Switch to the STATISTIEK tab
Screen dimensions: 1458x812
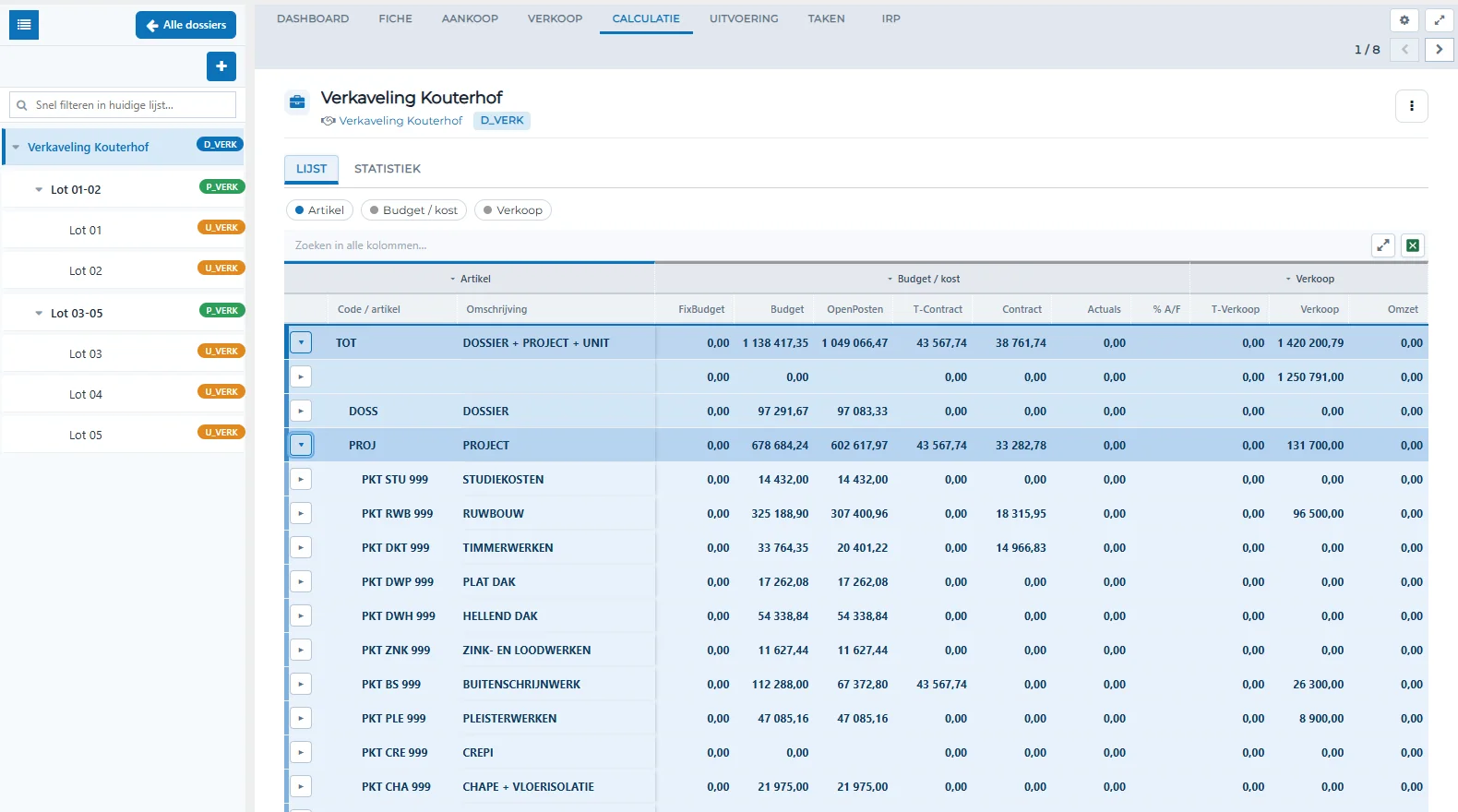pyautogui.click(x=388, y=169)
